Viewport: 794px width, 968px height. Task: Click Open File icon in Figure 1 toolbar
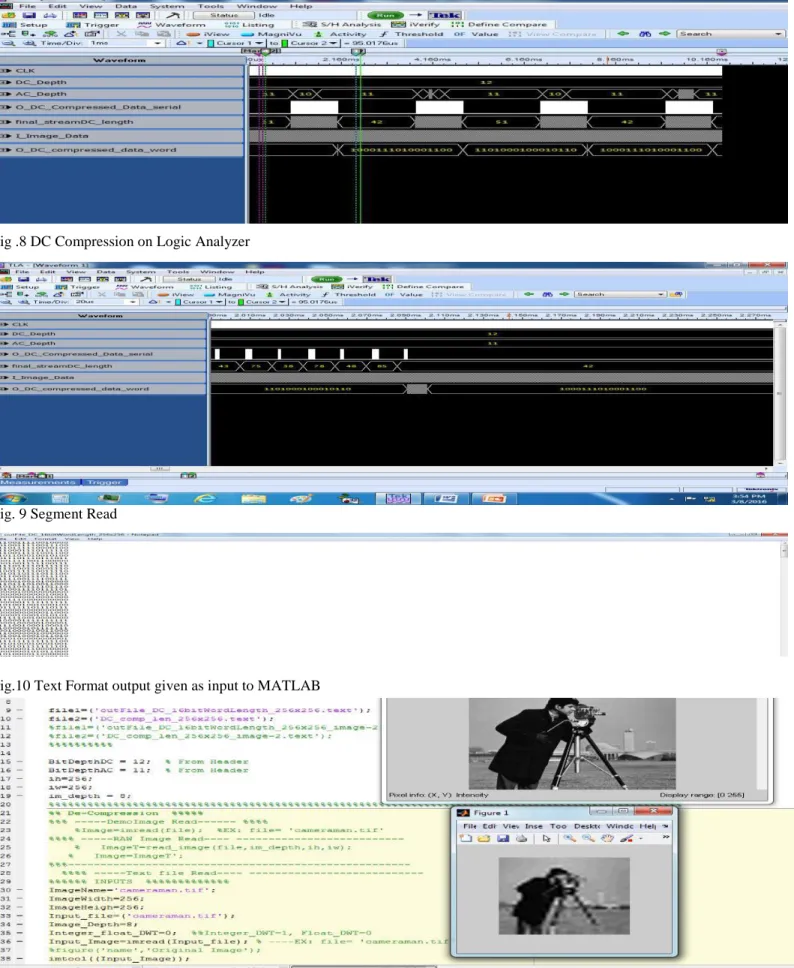tap(484, 838)
